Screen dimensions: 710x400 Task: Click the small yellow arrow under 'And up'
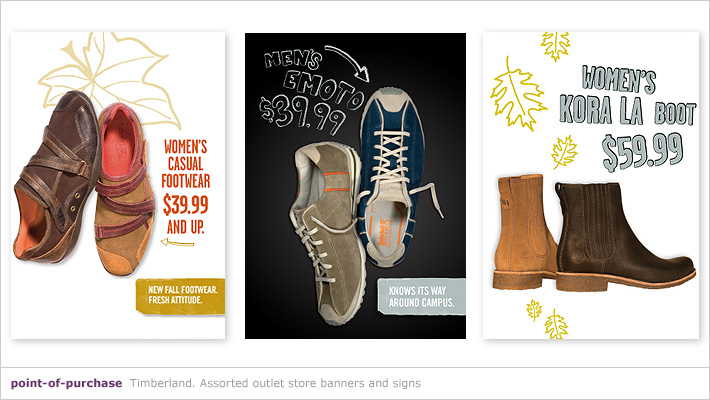pyautogui.click(x=177, y=243)
